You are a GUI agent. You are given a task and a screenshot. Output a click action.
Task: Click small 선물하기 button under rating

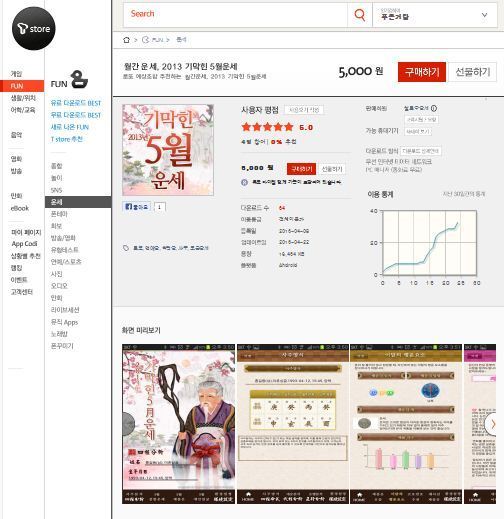pyautogui.click(x=332, y=169)
